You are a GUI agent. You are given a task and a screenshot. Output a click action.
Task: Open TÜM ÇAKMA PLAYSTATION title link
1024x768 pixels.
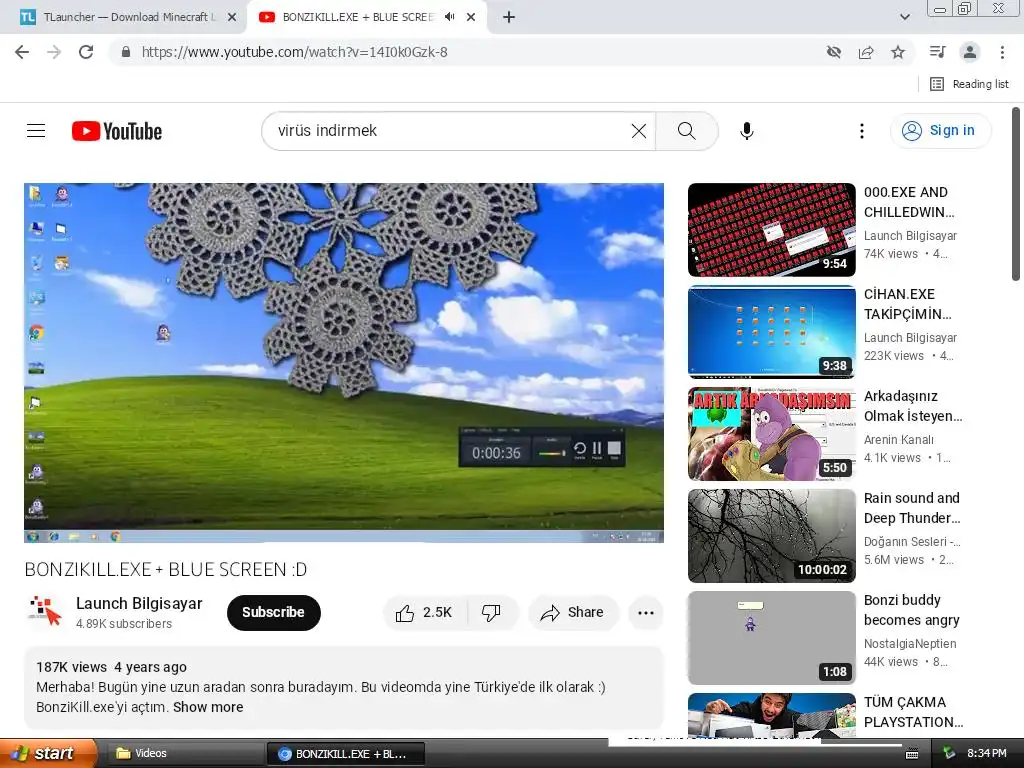click(x=913, y=712)
